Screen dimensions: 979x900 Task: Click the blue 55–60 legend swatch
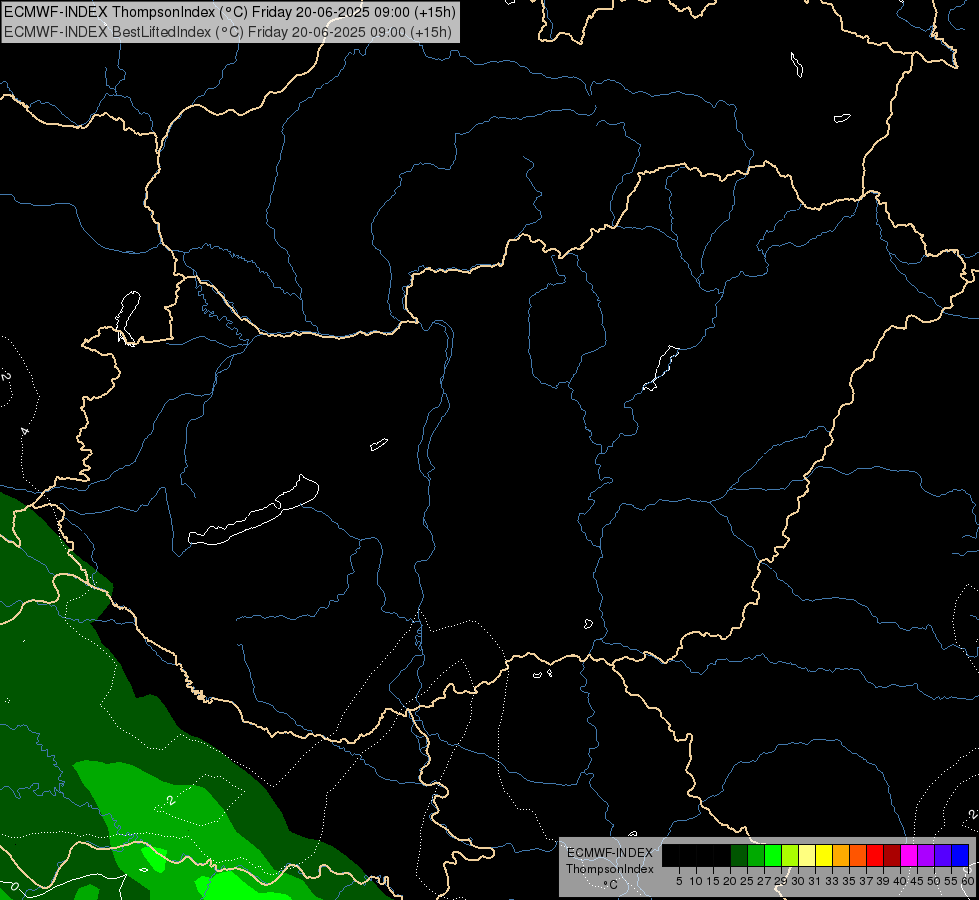tap(960, 855)
